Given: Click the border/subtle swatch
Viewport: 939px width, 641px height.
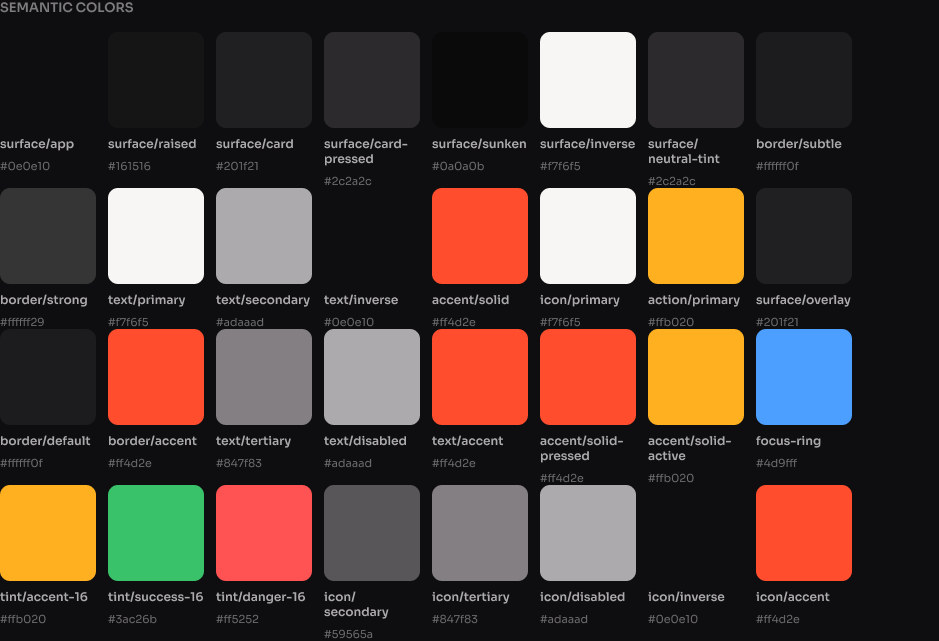Looking at the screenshot, I should click(x=804, y=80).
